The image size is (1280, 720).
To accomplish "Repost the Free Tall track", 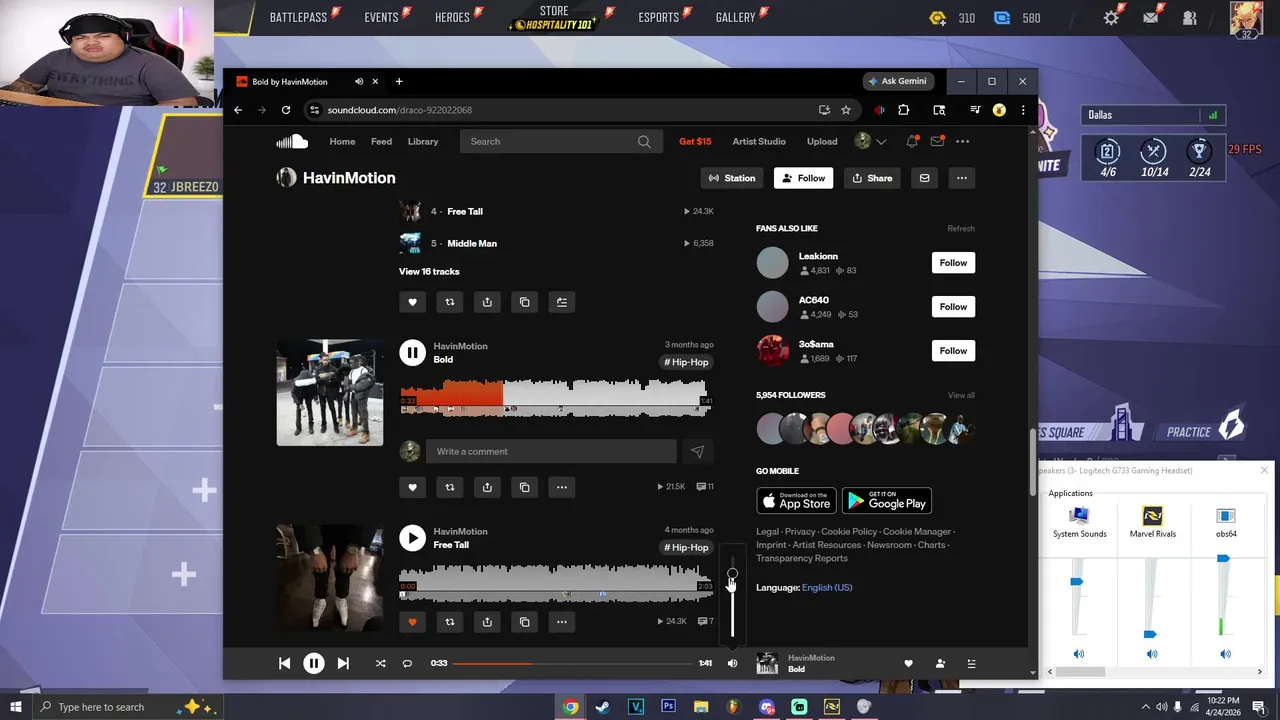I will tap(450, 622).
